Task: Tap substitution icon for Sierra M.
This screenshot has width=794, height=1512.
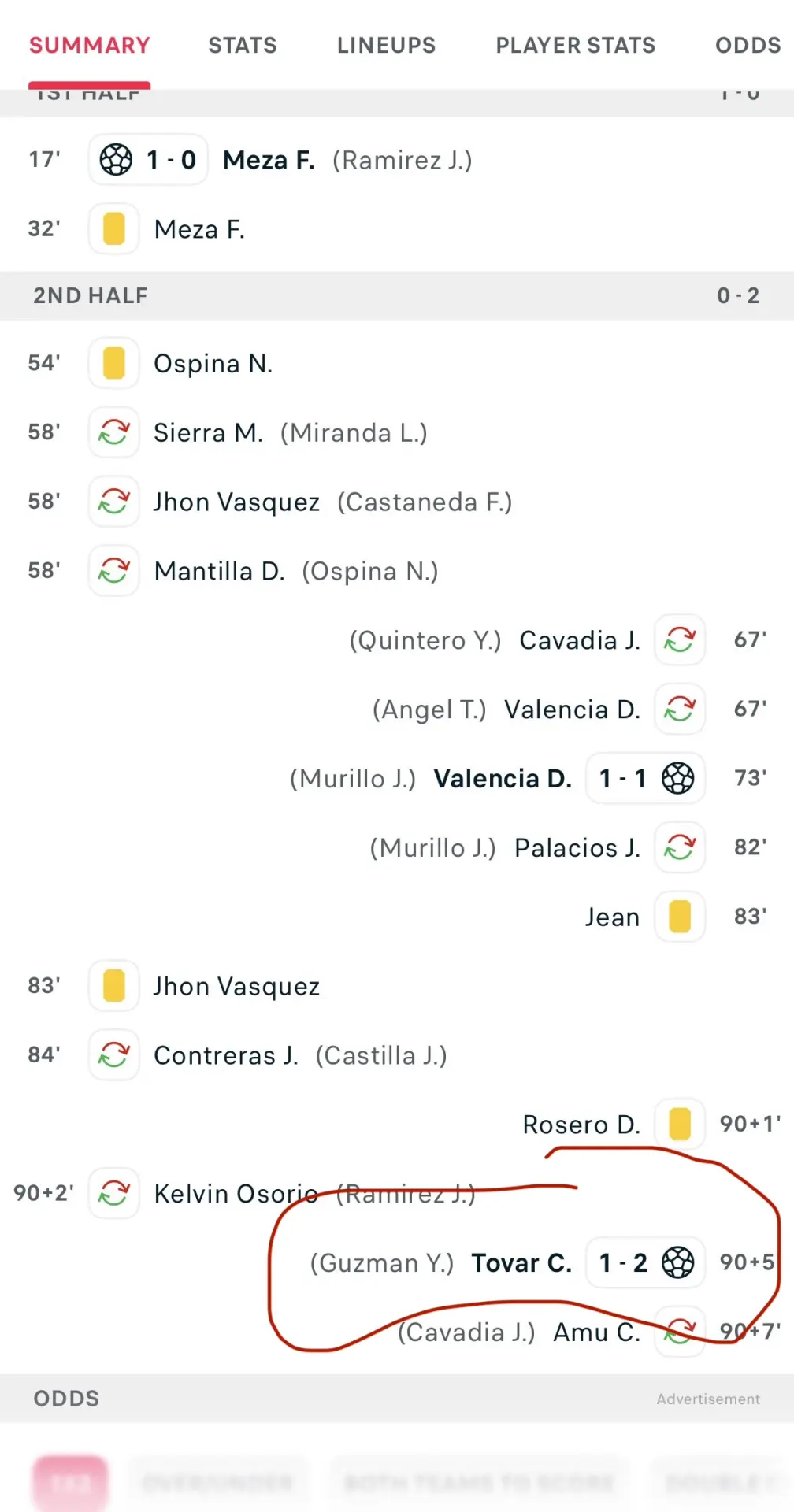Action: (114, 432)
